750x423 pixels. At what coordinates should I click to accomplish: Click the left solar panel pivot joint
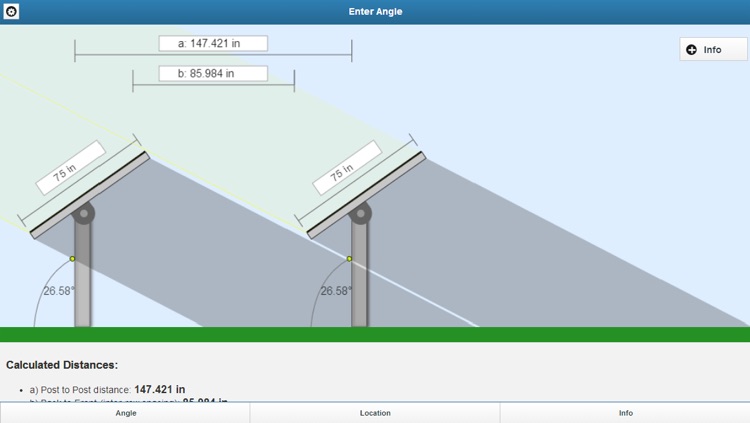pyautogui.click(x=84, y=213)
